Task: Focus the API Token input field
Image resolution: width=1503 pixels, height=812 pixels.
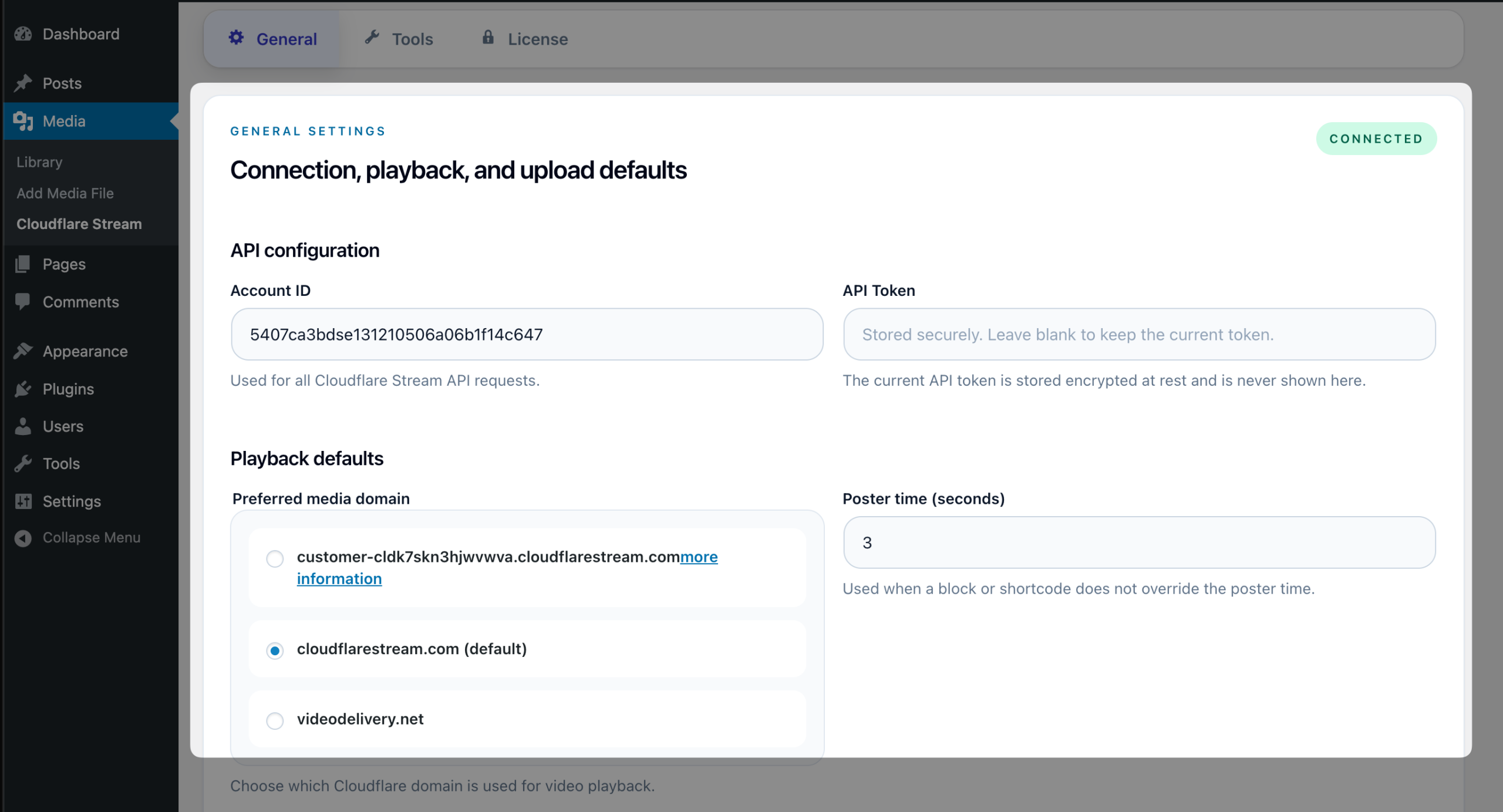Action: tap(1139, 334)
